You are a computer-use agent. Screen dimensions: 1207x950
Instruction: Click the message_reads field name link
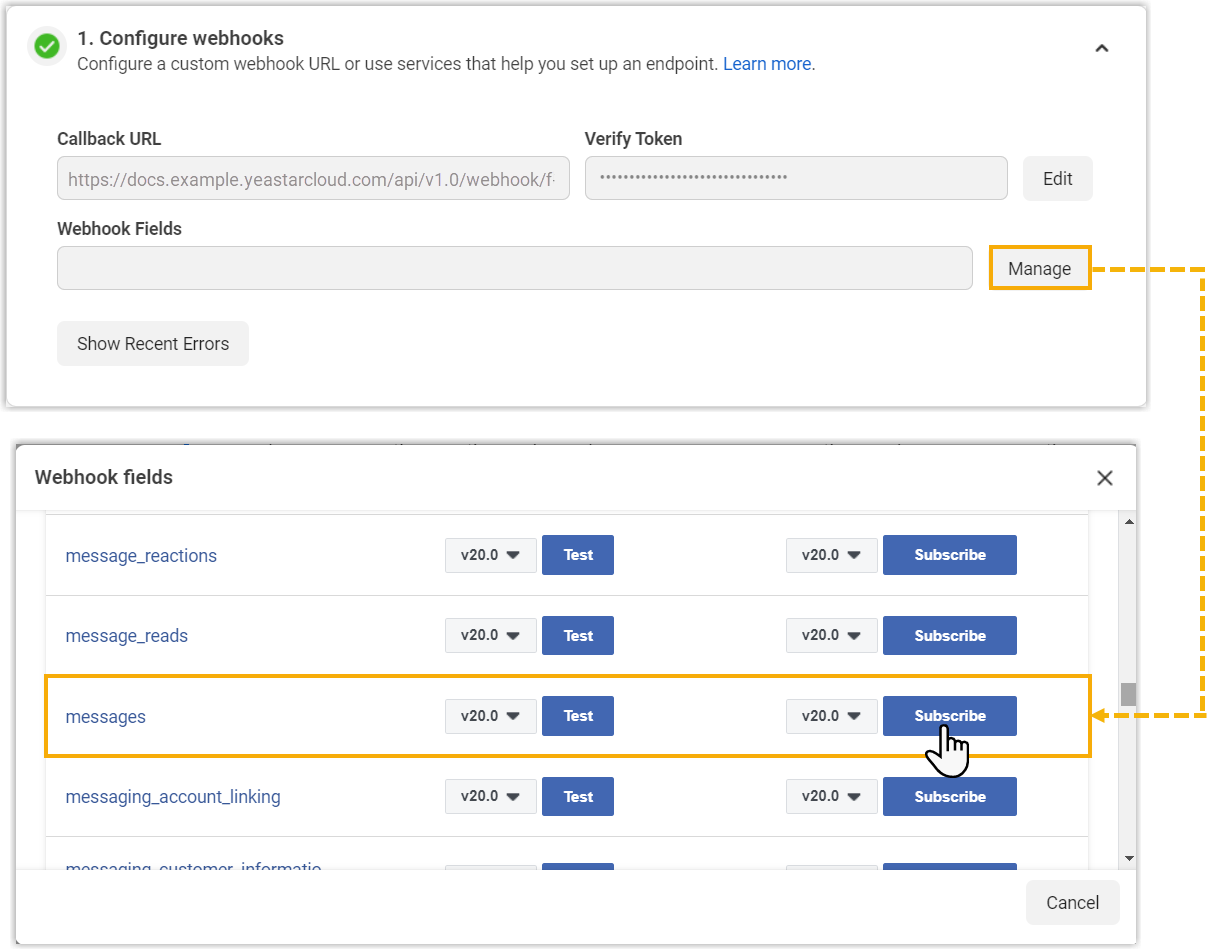pyautogui.click(x=126, y=636)
